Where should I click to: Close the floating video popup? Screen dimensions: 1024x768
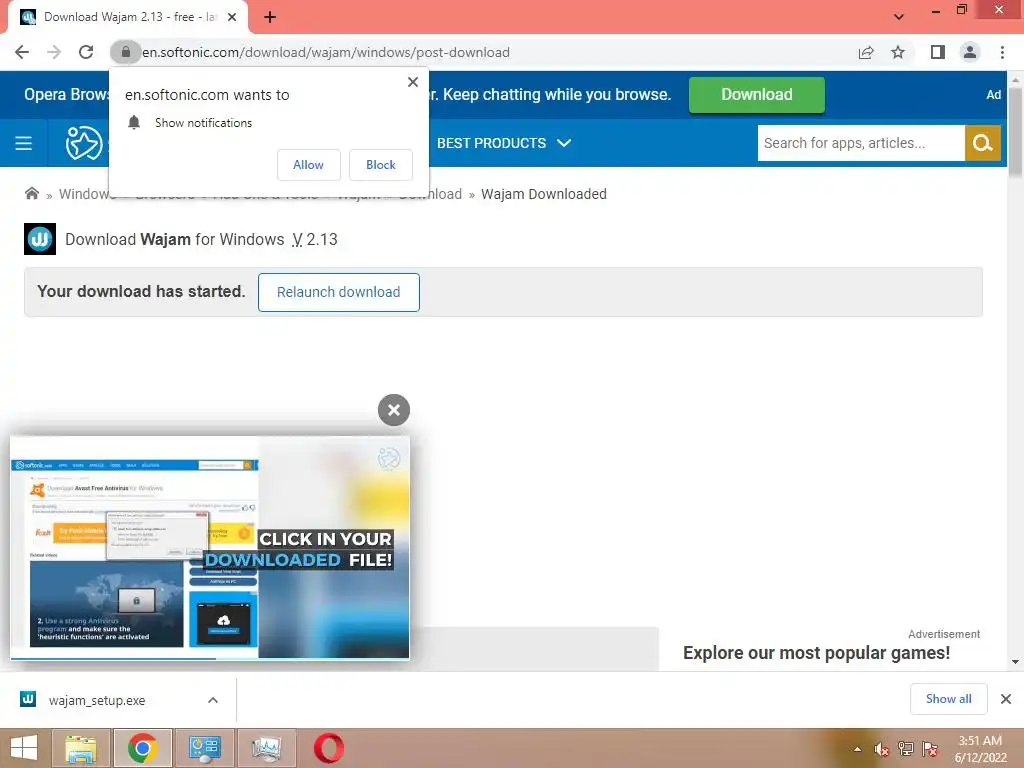394,410
